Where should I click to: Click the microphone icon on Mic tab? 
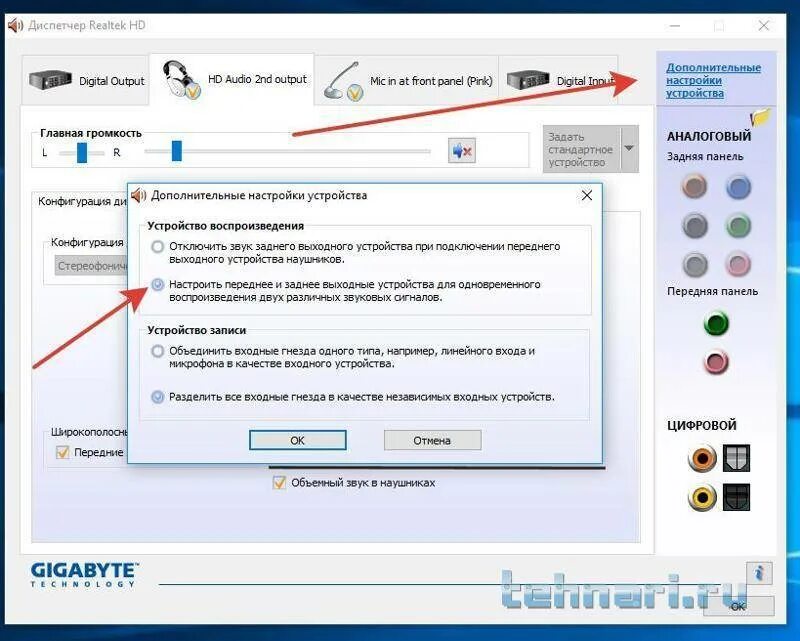(343, 82)
